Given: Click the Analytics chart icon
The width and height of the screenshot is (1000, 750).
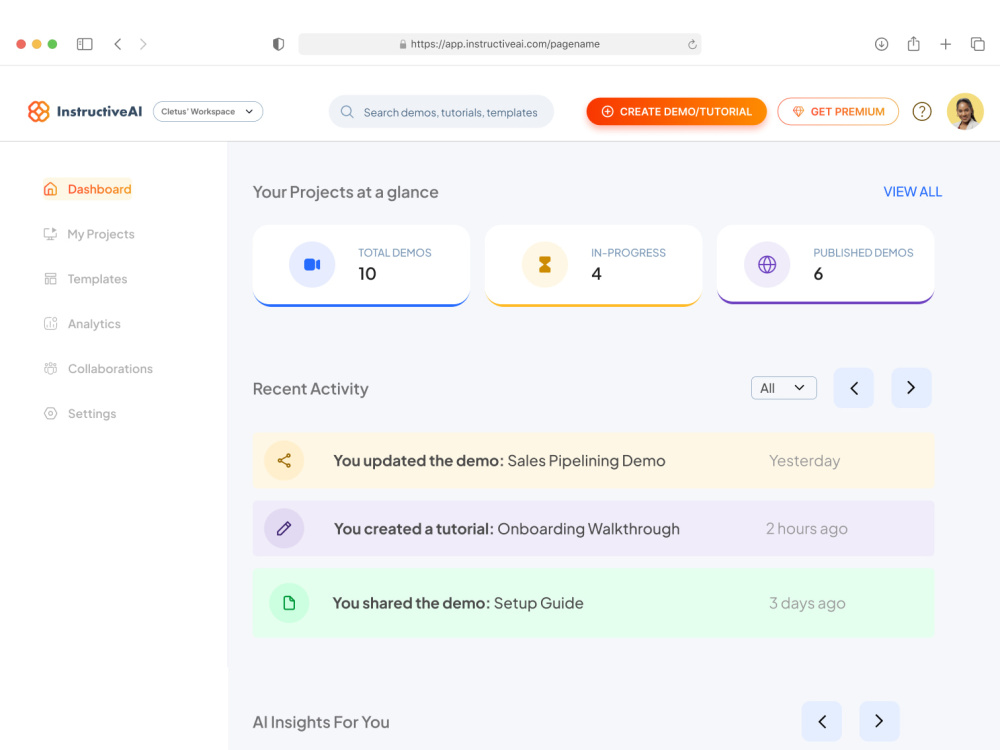Looking at the screenshot, I should (50, 323).
